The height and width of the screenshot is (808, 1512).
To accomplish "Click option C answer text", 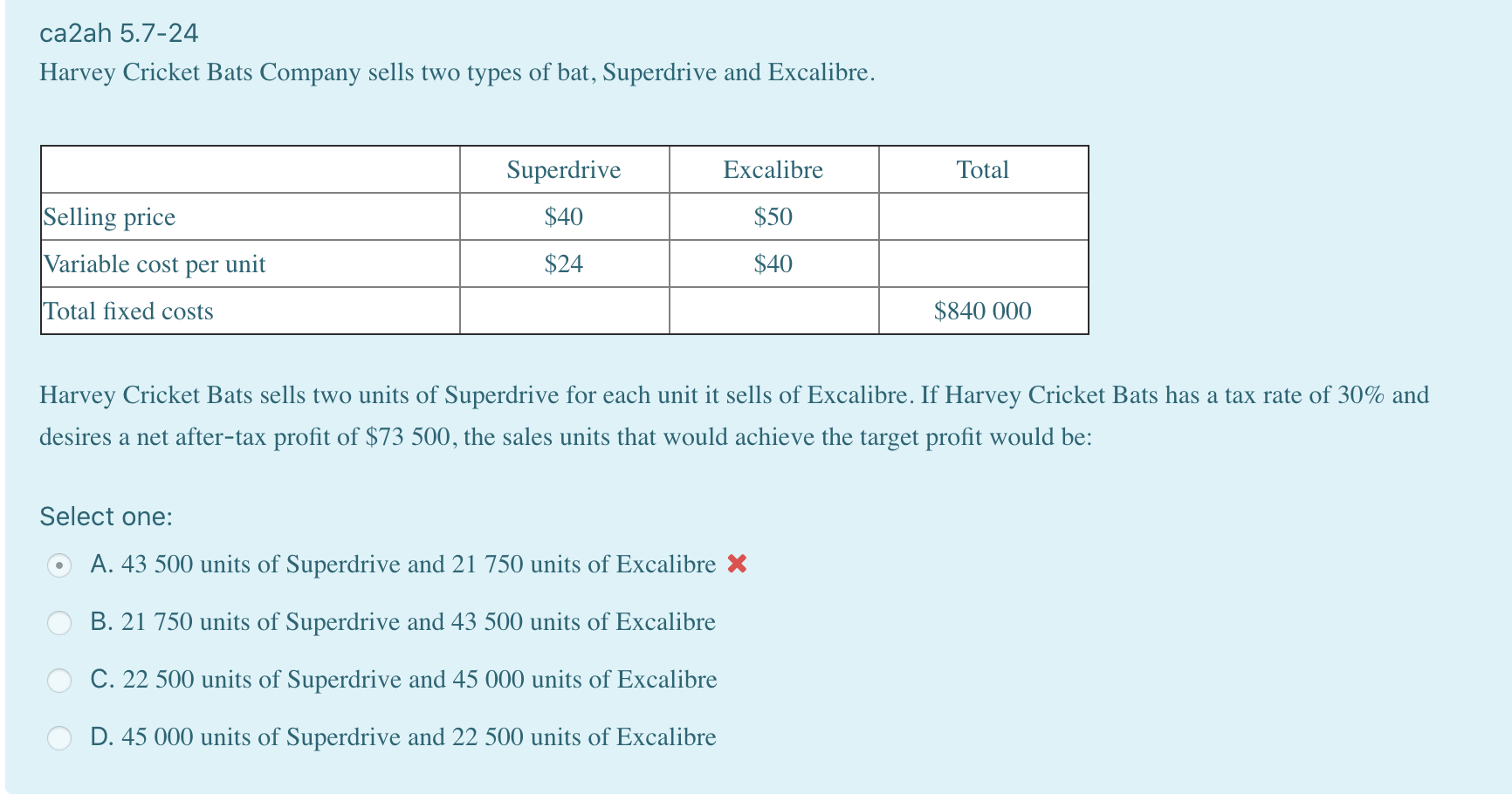I will coord(403,680).
